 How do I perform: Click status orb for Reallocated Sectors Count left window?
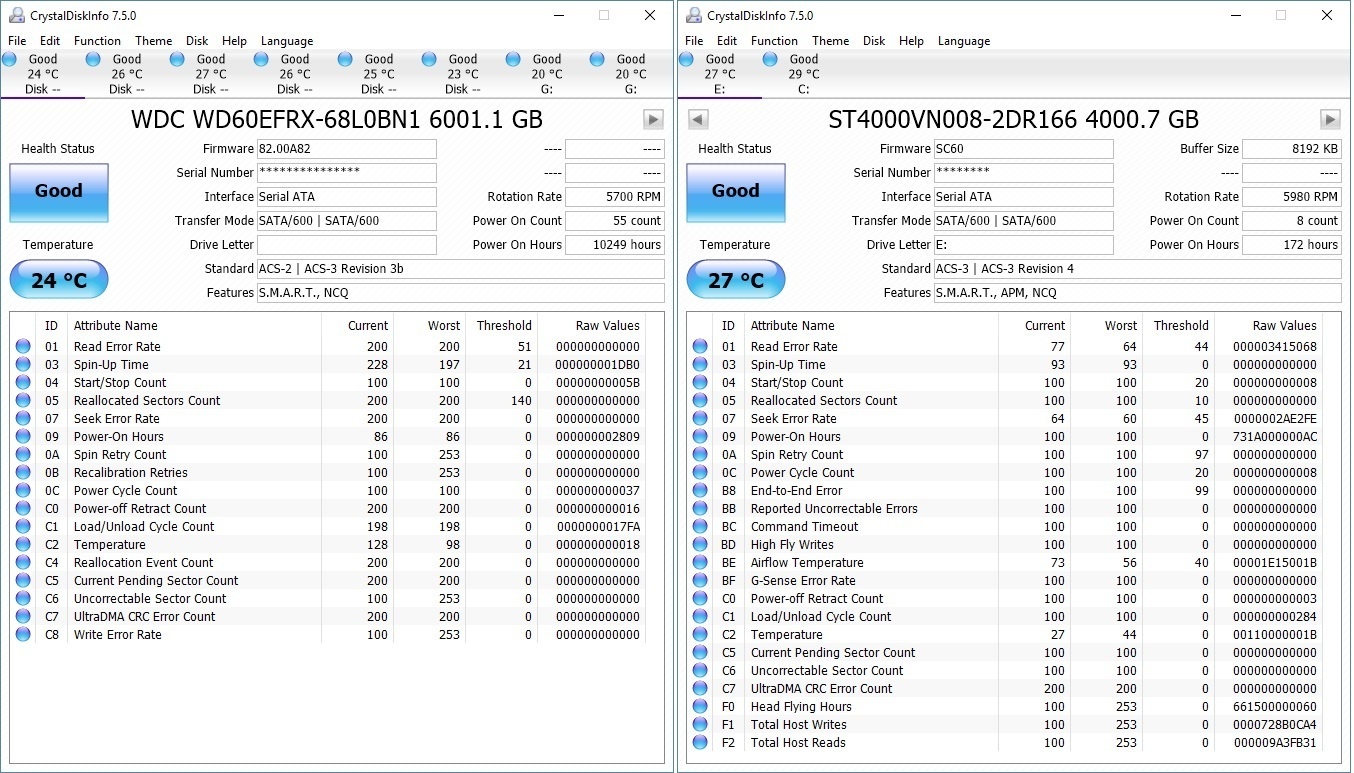pyautogui.click(x=23, y=401)
